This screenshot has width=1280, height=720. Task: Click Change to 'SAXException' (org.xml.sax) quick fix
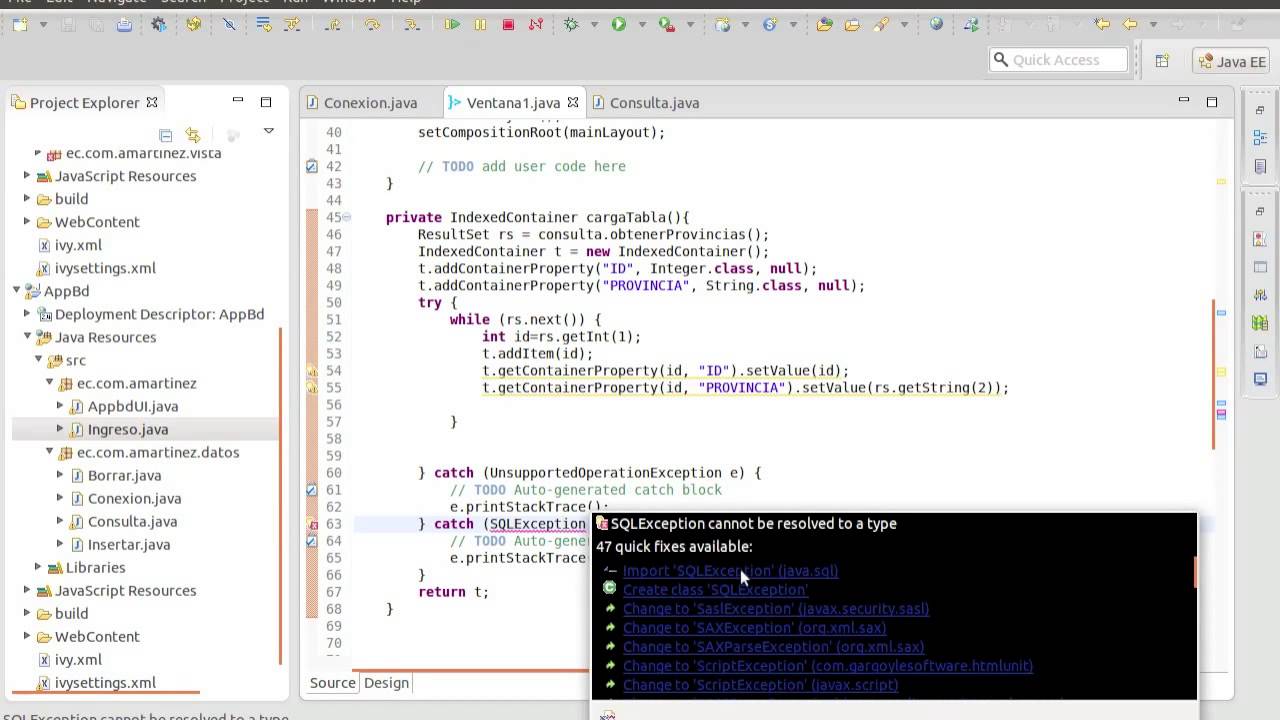pyautogui.click(x=754, y=628)
